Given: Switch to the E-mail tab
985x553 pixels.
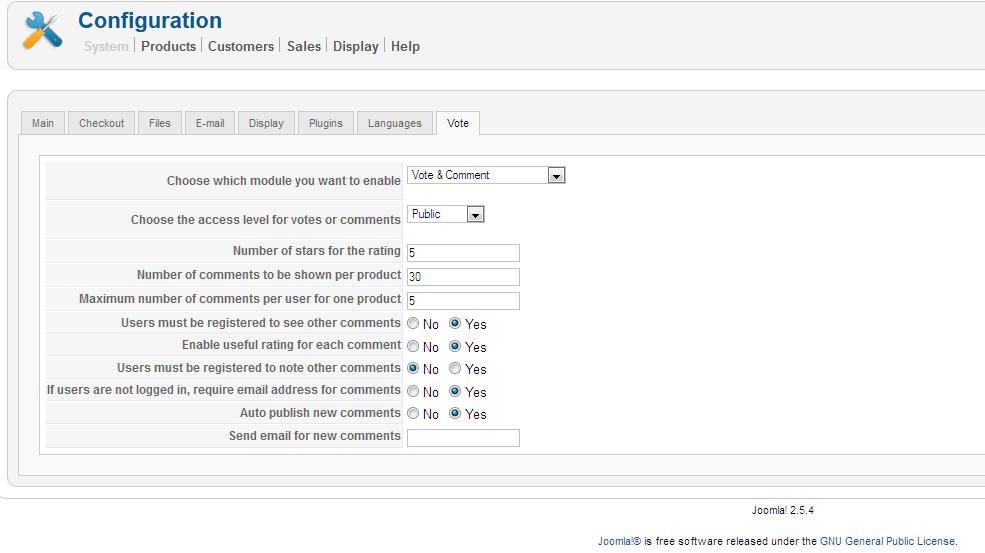Looking at the screenshot, I should tap(210, 123).
